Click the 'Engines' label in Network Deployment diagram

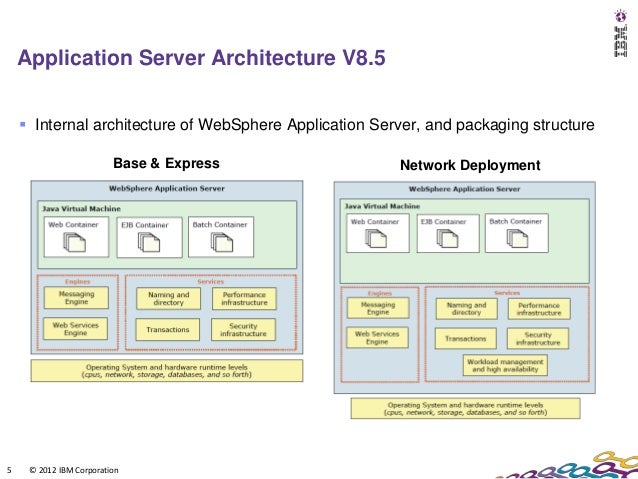point(380,293)
